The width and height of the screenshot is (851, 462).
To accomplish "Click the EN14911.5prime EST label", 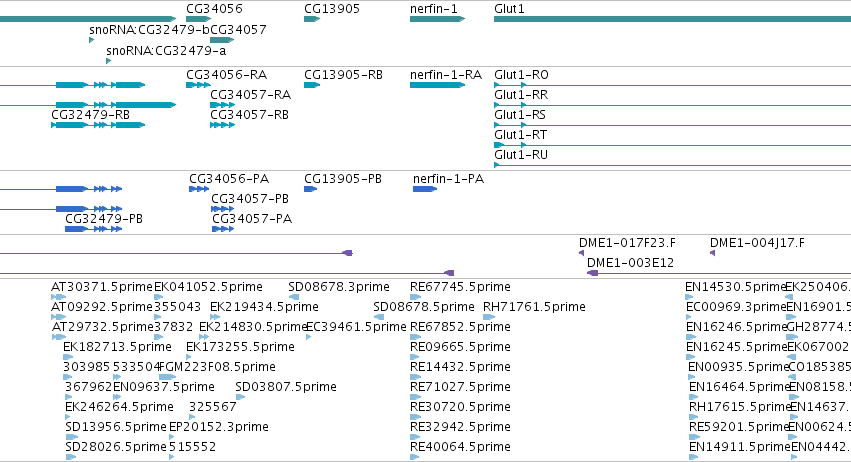I will coord(739,447).
